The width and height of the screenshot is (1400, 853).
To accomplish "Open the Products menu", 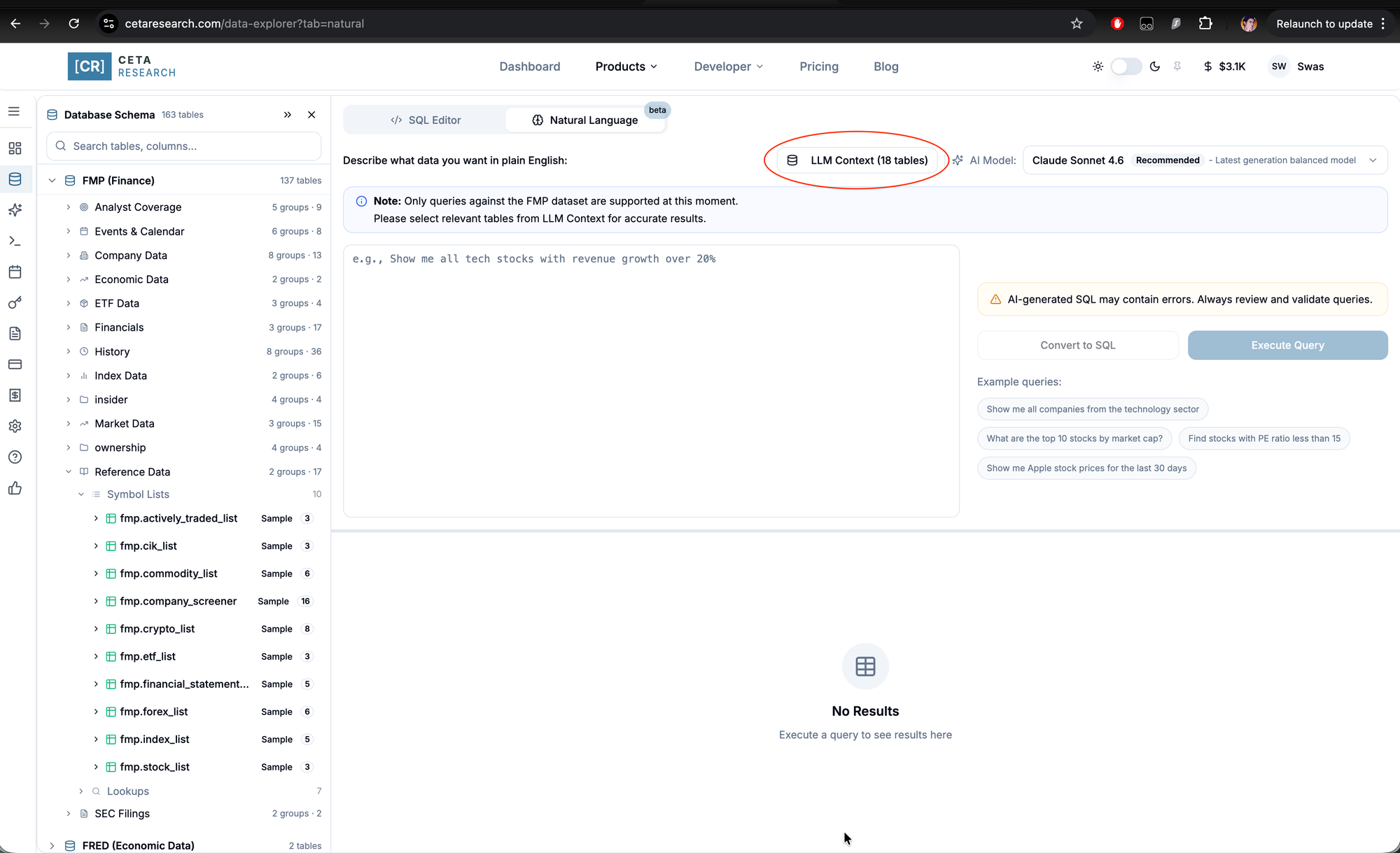I will click(626, 67).
